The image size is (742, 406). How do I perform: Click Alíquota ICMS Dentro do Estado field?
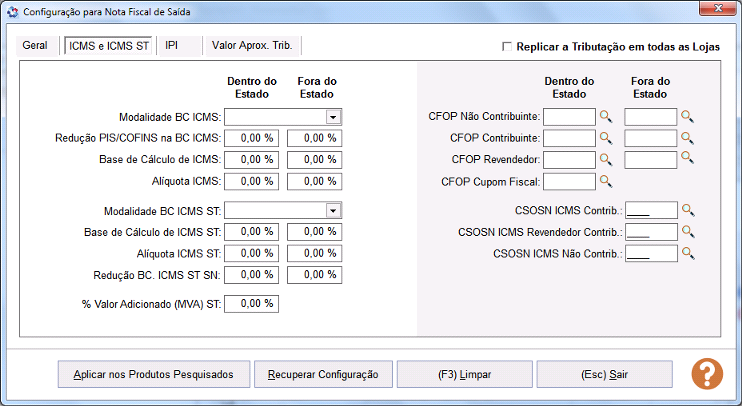[x=251, y=181]
